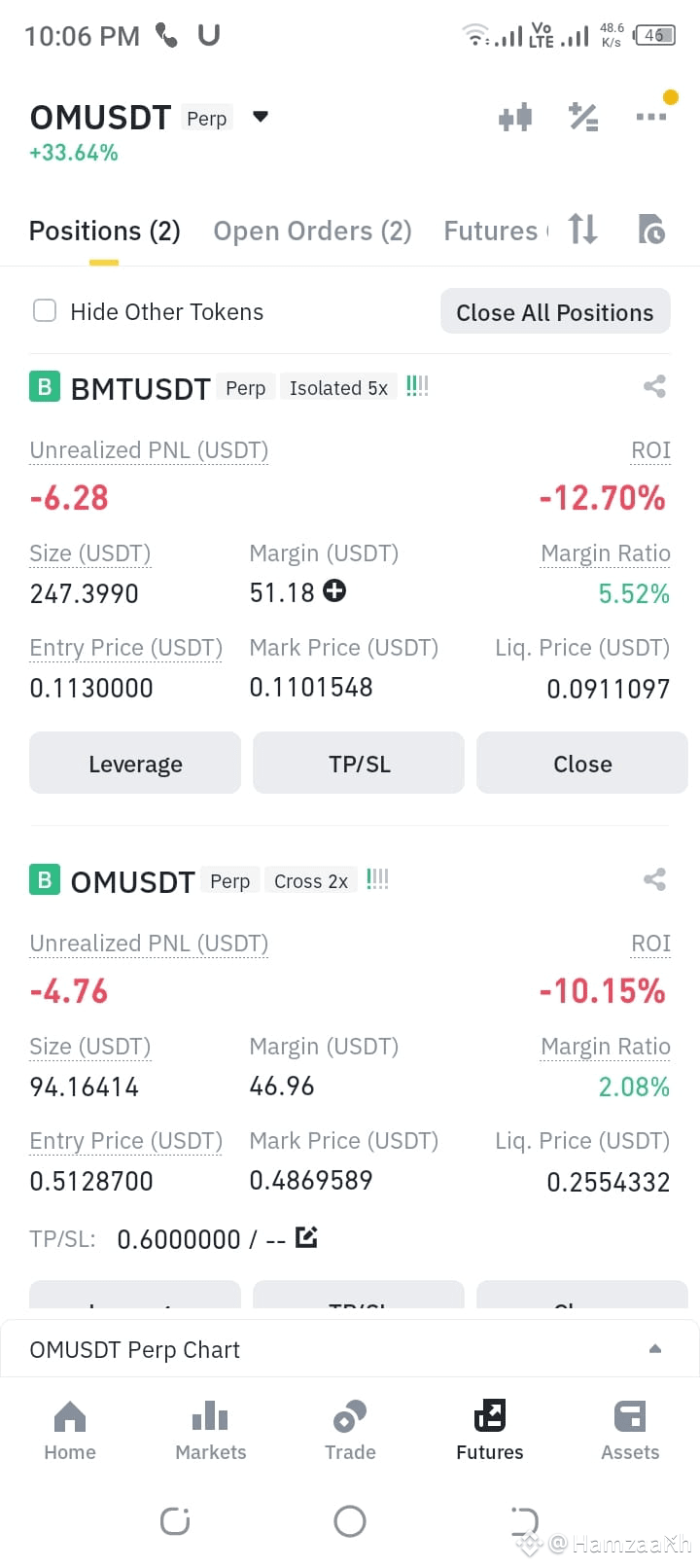Open the OMUSDT pair selector dropdown arrow
This screenshot has height=1568, width=700.
pyautogui.click(x=261, y=117)
